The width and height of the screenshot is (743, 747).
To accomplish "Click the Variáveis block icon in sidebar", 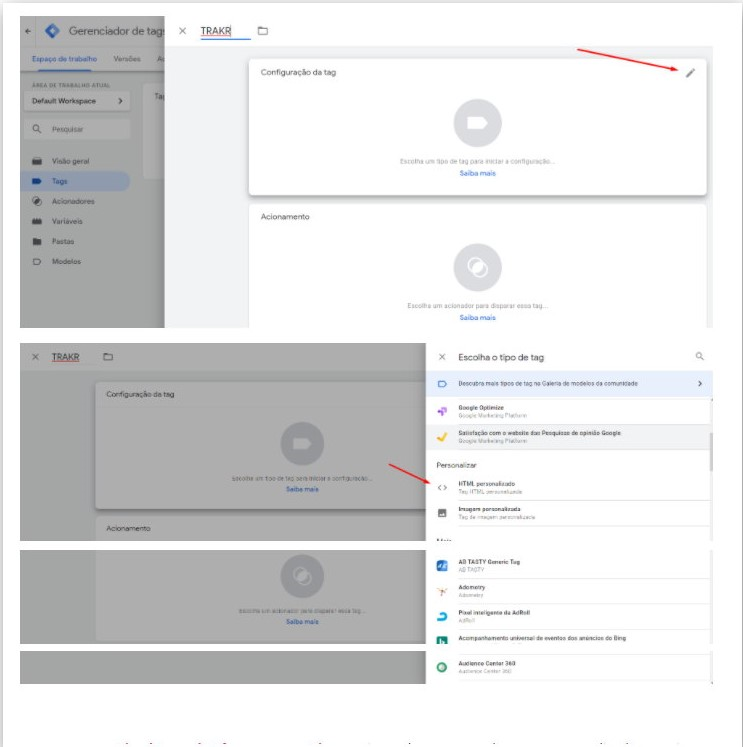I will point(37,221).
